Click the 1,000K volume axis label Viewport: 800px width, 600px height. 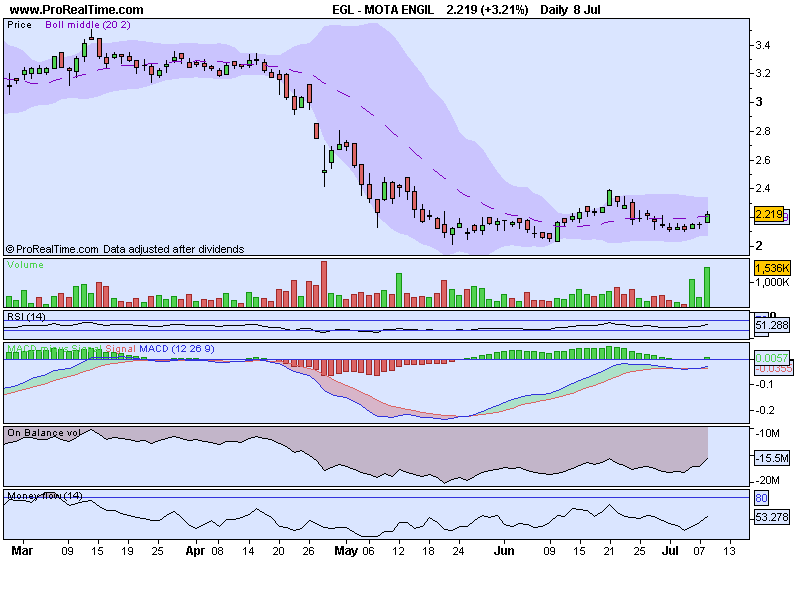(772, 282)
